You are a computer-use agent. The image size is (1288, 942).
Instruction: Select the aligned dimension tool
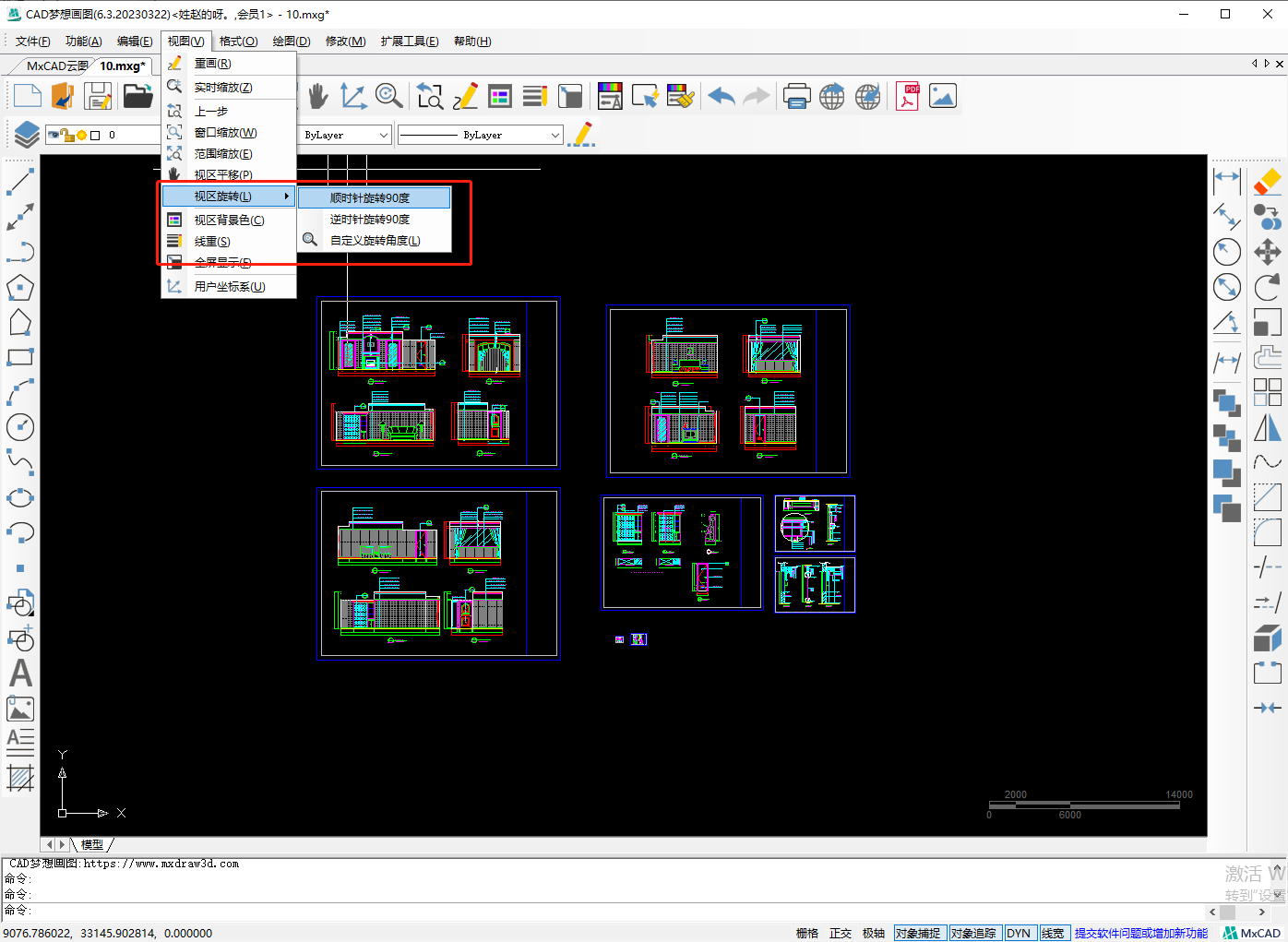tap(1226, 217)
